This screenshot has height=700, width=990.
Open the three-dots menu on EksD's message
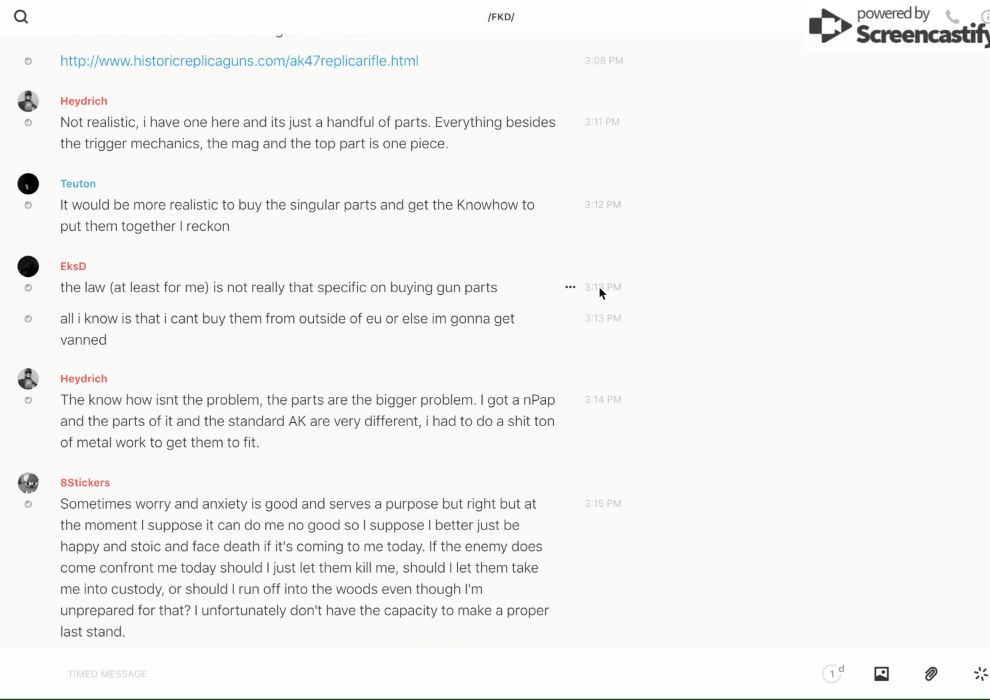pyautogui.click(x=570, y=287)
